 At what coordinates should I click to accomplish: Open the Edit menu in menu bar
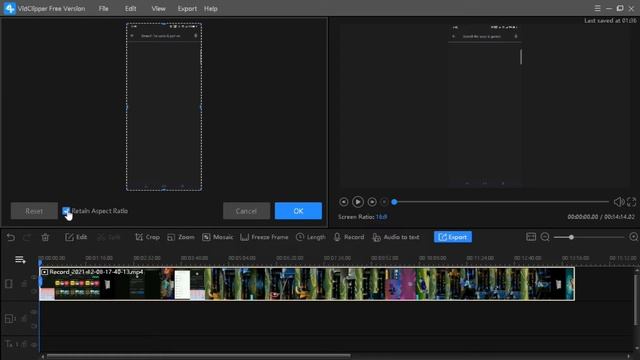pyautogui.click(x=131, y=9)
